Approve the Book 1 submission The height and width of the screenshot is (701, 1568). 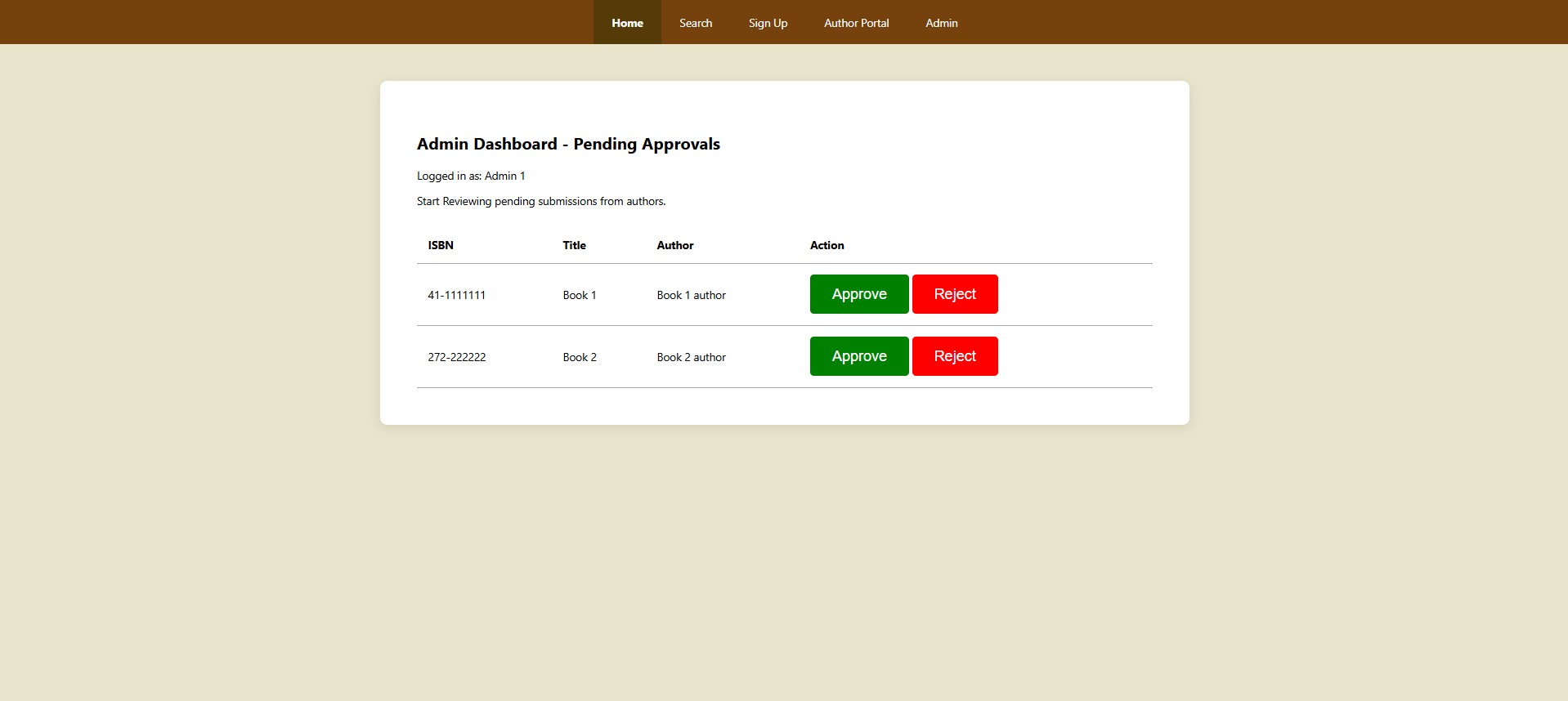pyautogui.click(x=858, y=294)
